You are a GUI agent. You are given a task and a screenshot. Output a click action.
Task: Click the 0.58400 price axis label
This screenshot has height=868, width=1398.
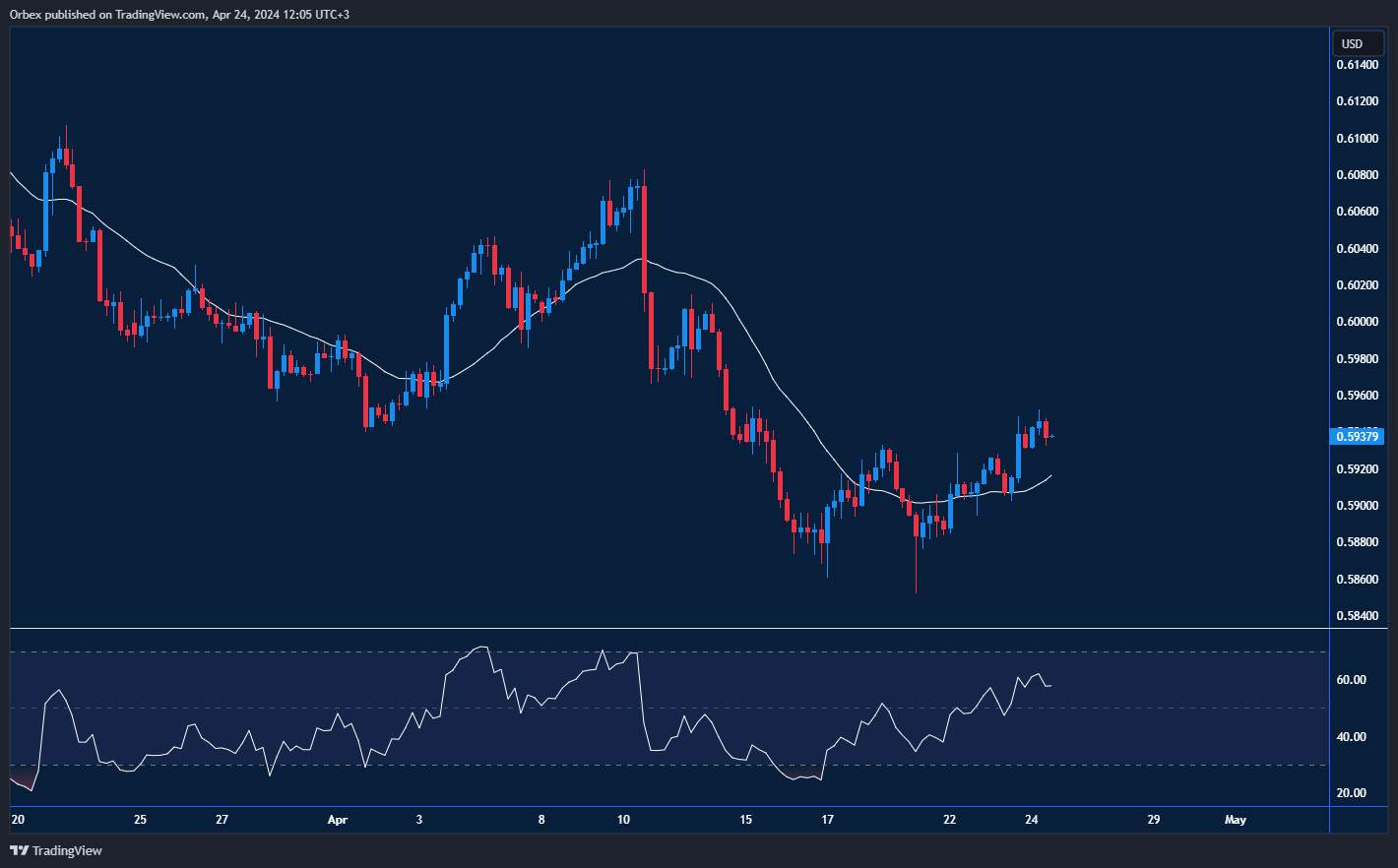point(1357,616)
